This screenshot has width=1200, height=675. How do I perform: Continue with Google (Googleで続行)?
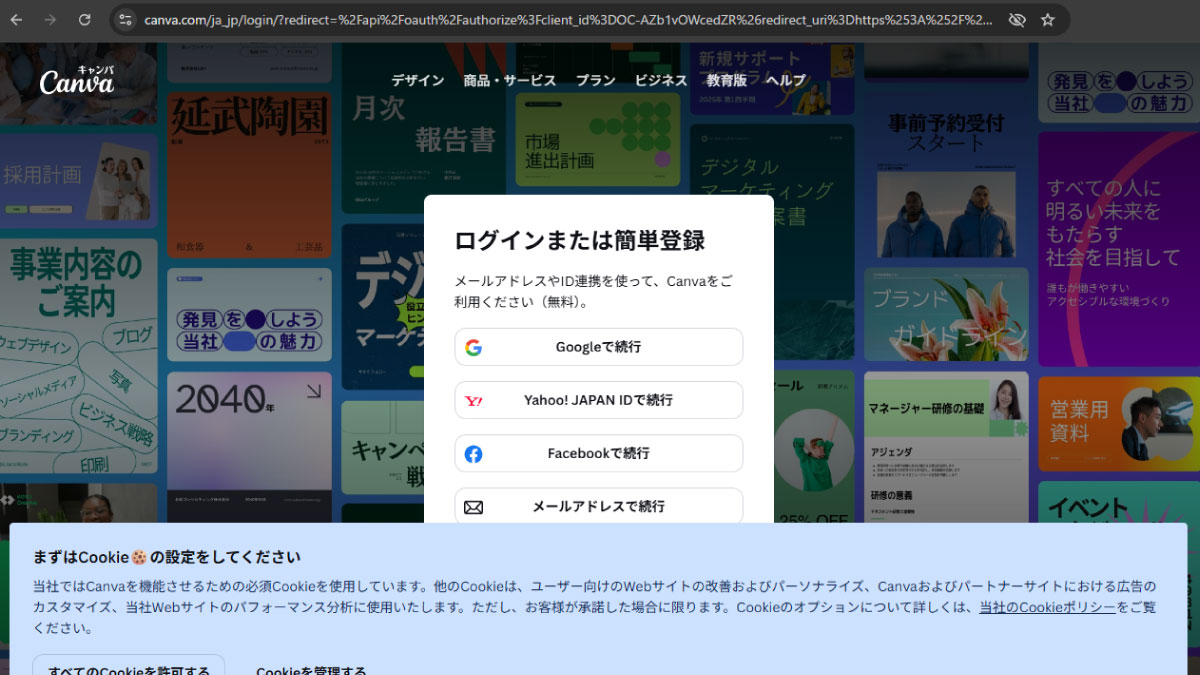click(x=599, y=347)
